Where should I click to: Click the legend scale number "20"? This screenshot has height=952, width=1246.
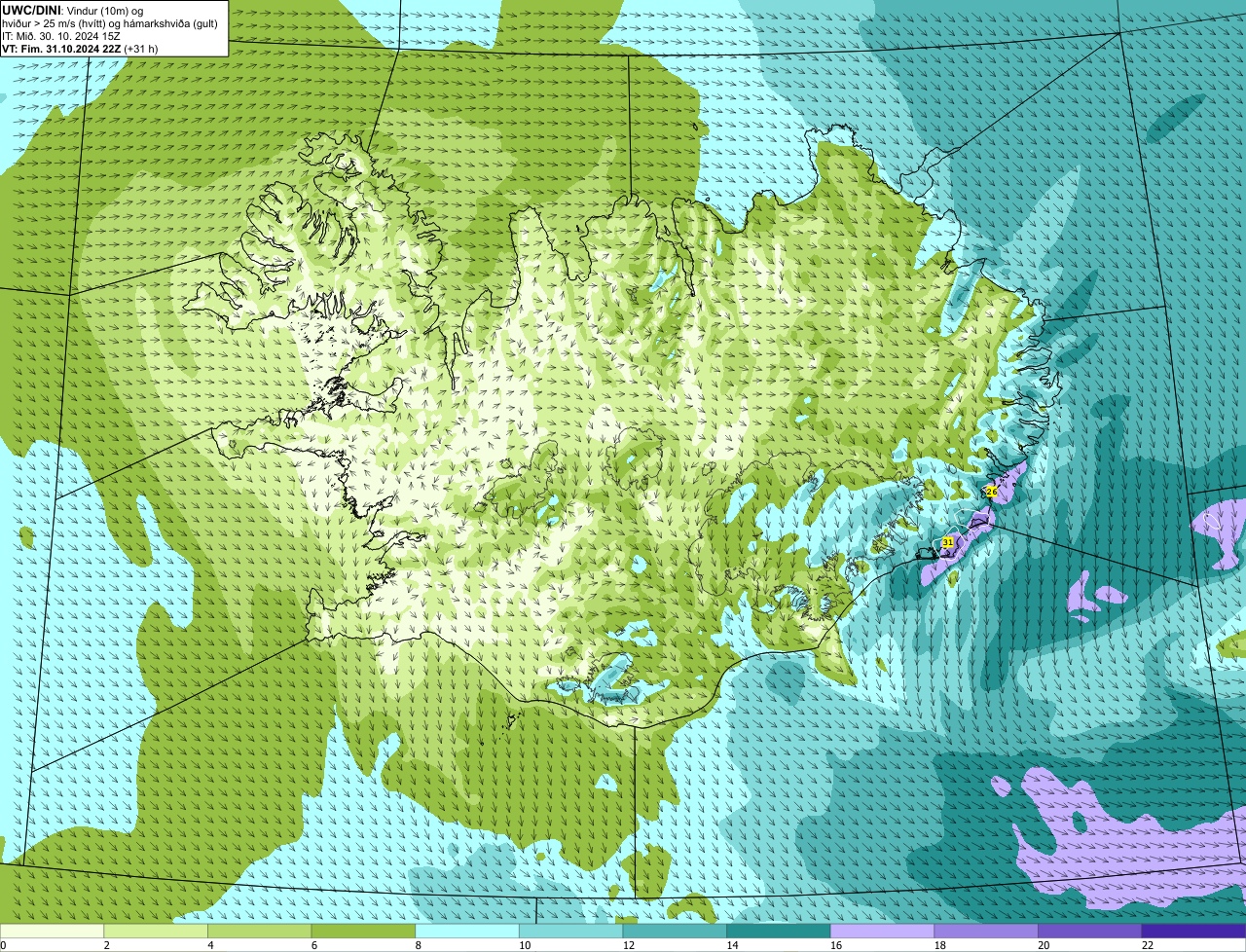(x=1044, y=945)
